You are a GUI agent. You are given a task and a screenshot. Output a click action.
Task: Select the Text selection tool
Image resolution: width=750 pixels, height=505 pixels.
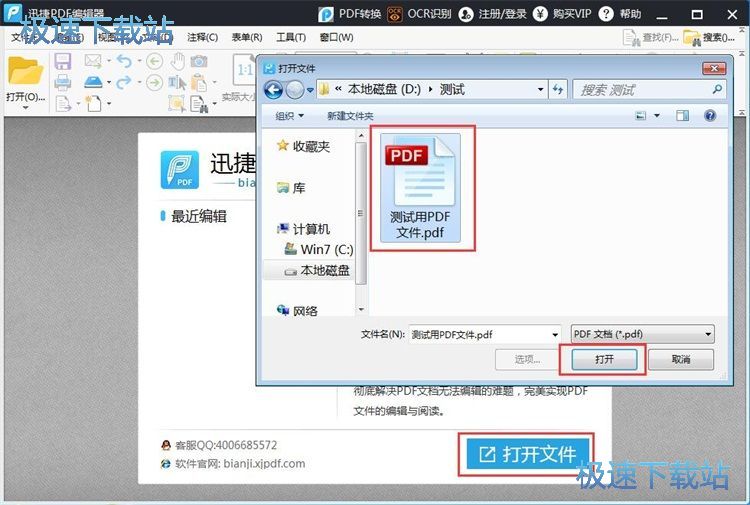[177, 82]
